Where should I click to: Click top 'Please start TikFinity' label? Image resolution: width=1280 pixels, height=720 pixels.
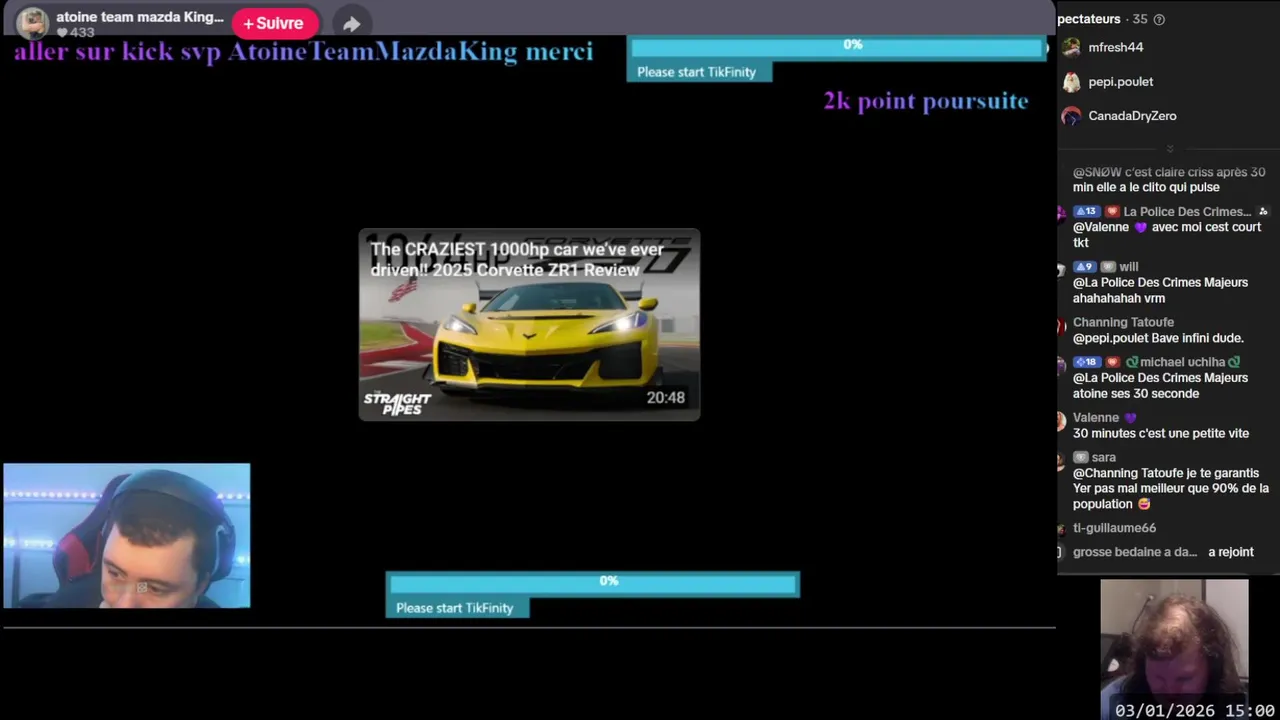point(697,72)
